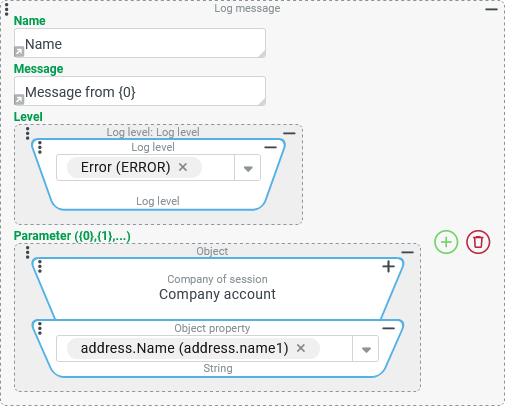The width and height of the screenshot is (505, 406).
Task: Click drag handle of Object property block
Action: 40,328
